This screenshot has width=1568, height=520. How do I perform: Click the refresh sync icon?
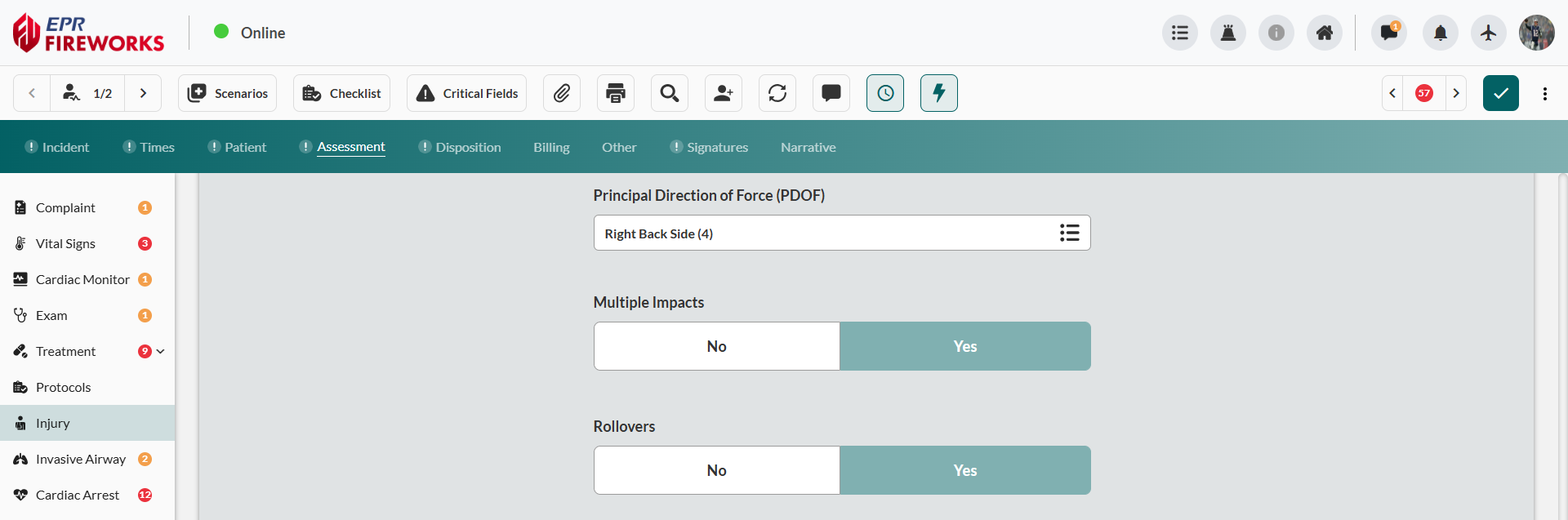coord(777,93)
